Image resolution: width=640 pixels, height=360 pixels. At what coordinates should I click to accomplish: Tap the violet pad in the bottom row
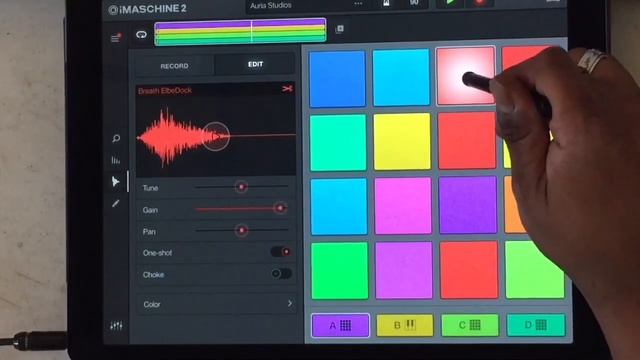[x=404, y=270]
